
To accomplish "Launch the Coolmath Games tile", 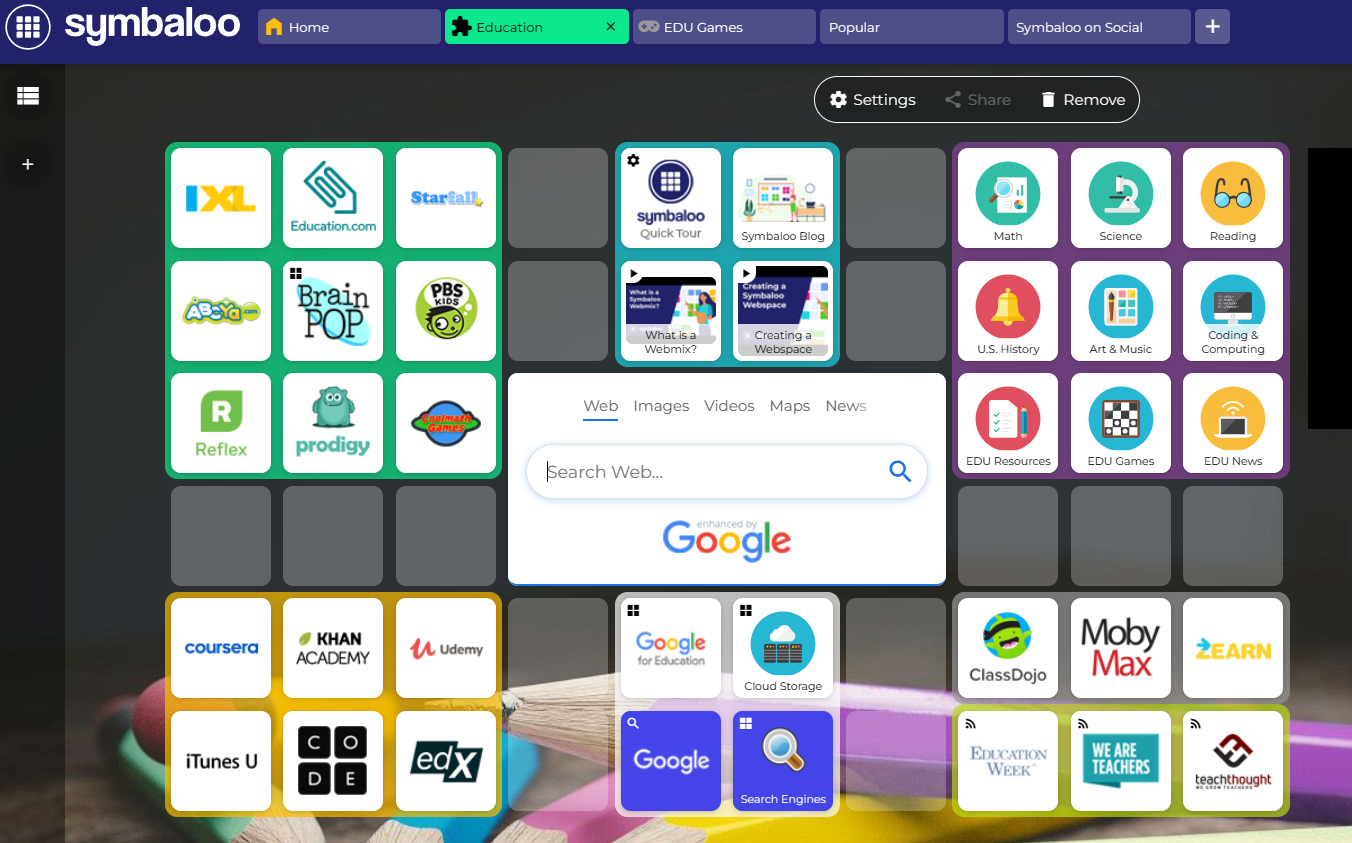I will tap(446, 423).
